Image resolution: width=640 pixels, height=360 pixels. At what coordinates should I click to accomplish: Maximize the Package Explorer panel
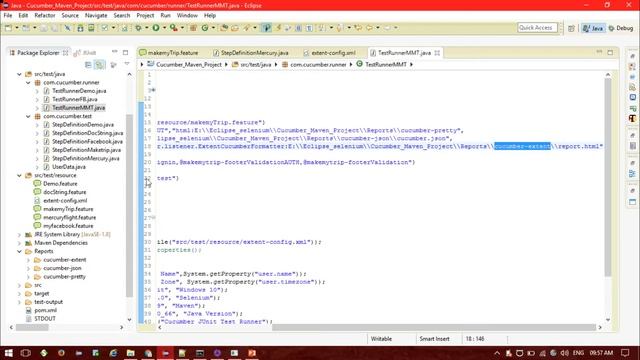125,52
